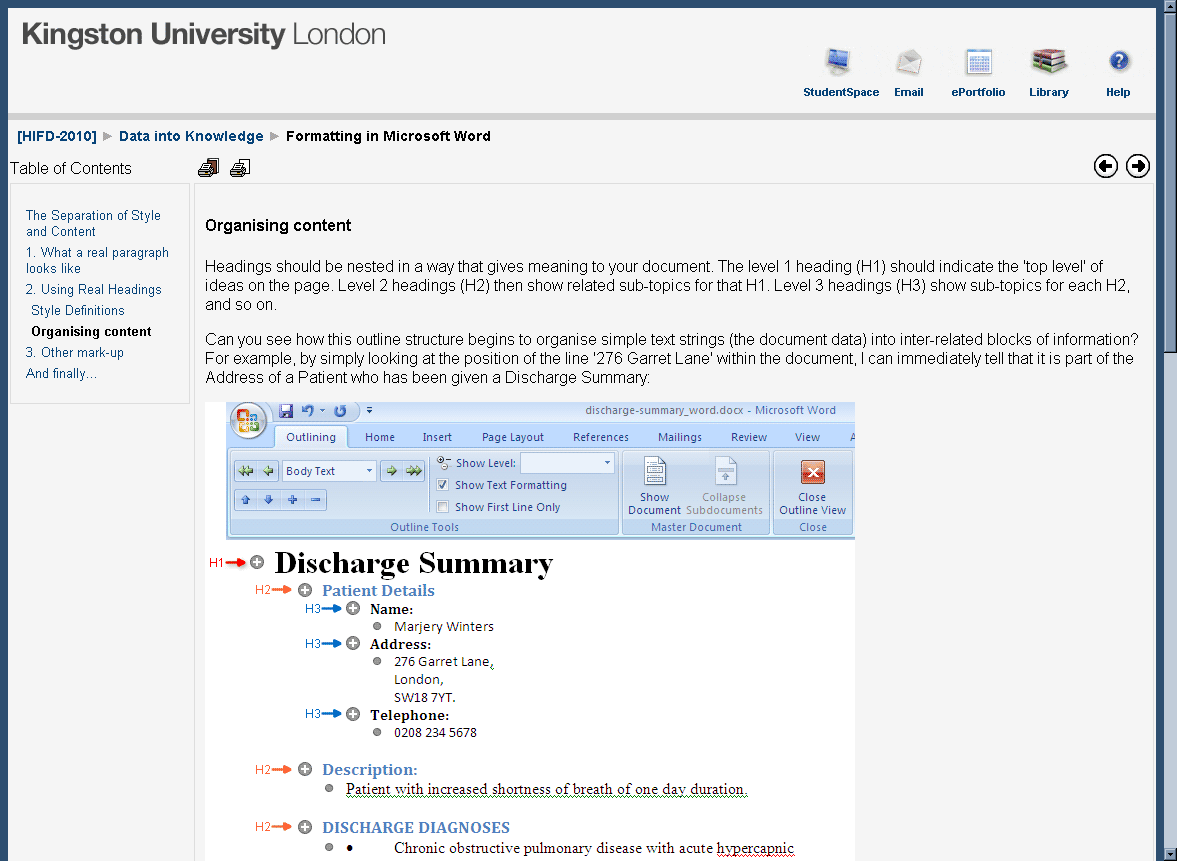Open the Email icon link
This screenshot has height=861, width=1177.
pyautogui.click(x=908, y=62)
